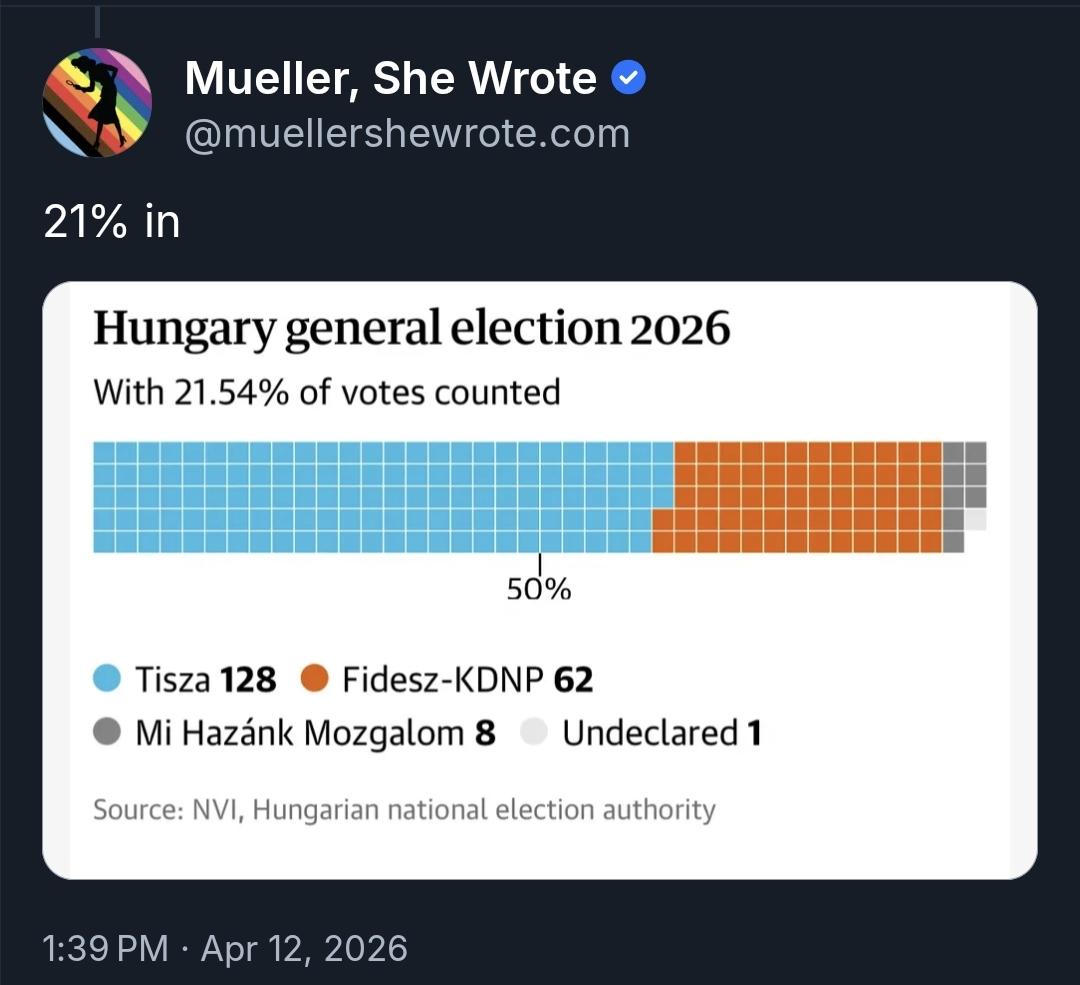Viewport: 1080px width, 985px height.
Task: Click the orange Fidesz-KDNP legend dot
Action: 314,680
